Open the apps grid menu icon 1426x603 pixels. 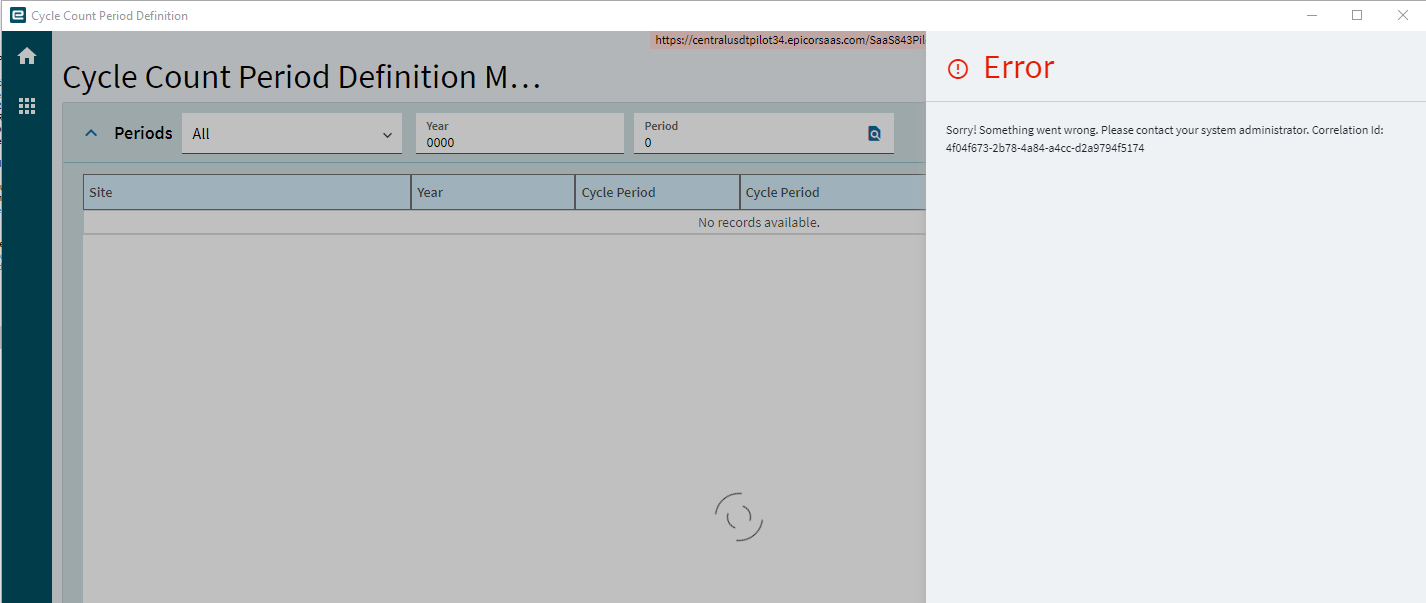pyautogui.click(x=27, y=106)
